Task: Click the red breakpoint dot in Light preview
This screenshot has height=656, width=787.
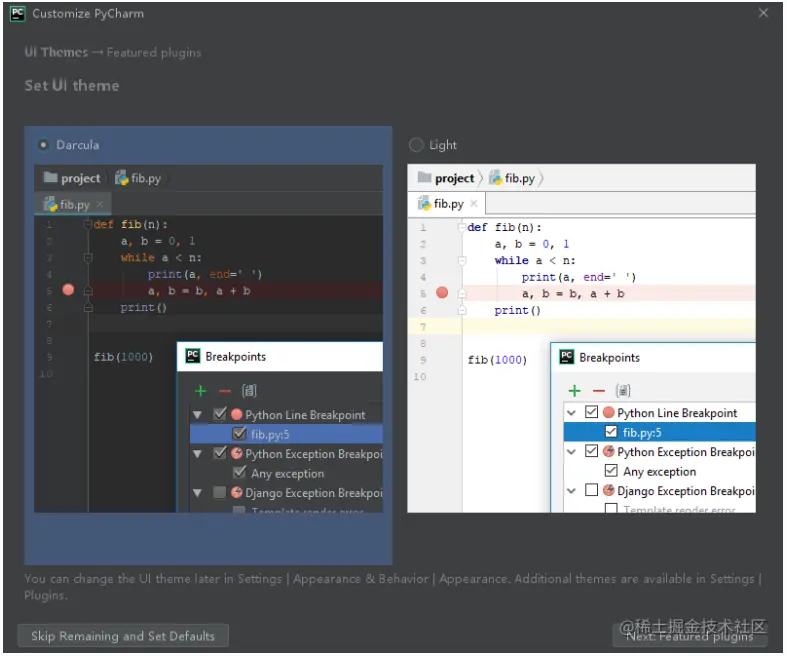Action: 442,293
